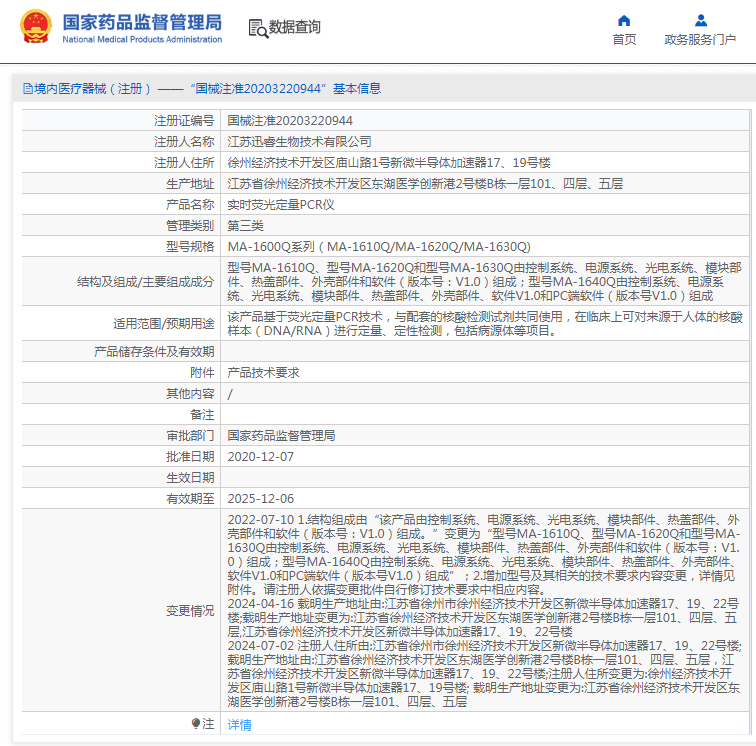Viewport: 756px width, 746px height.
Task: Click the 注册证编号 label
Action: tap(184, 121)
